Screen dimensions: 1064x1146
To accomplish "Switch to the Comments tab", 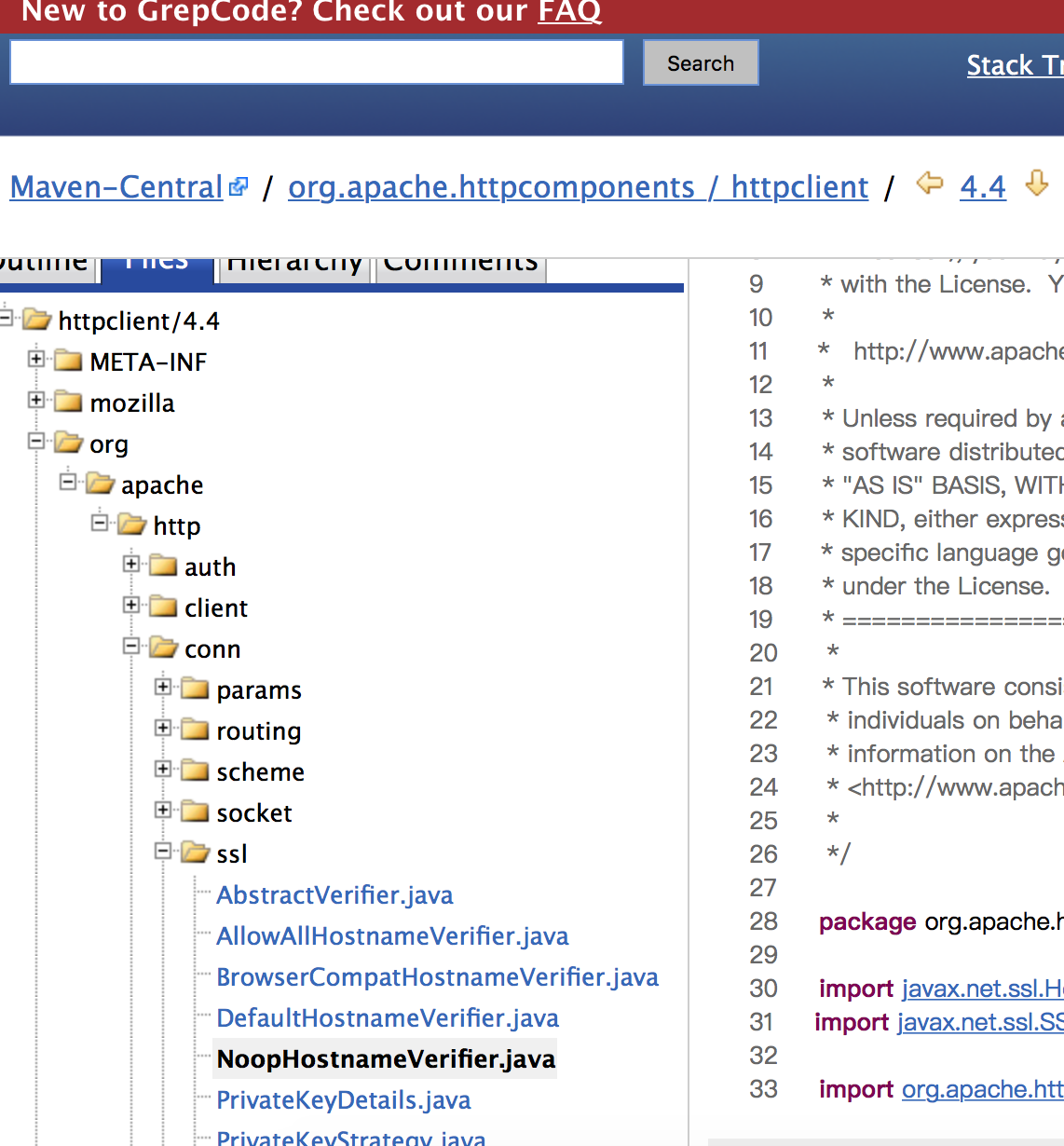I will (460, 264).
